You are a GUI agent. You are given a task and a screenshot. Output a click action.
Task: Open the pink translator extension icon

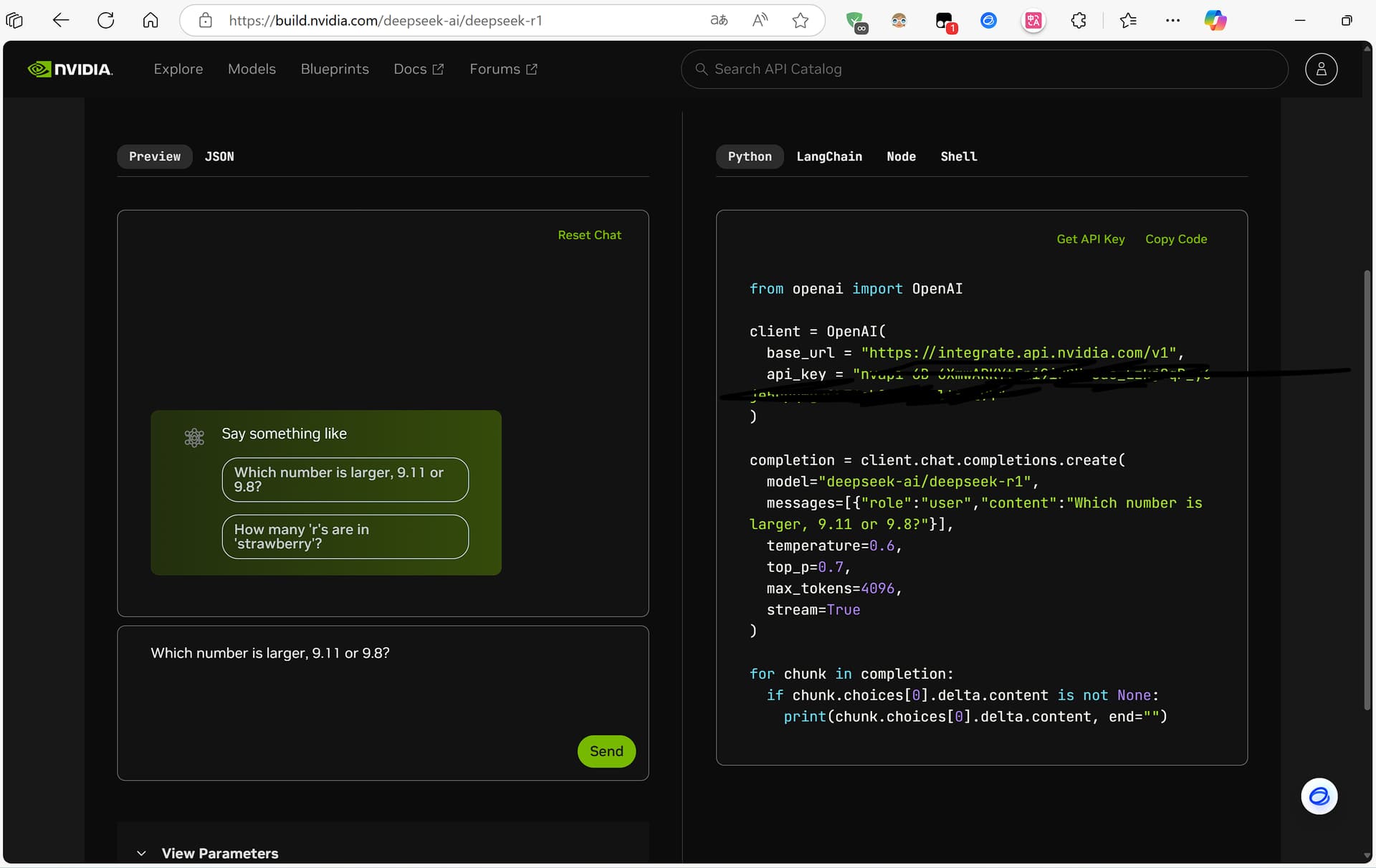point(1033,21)
